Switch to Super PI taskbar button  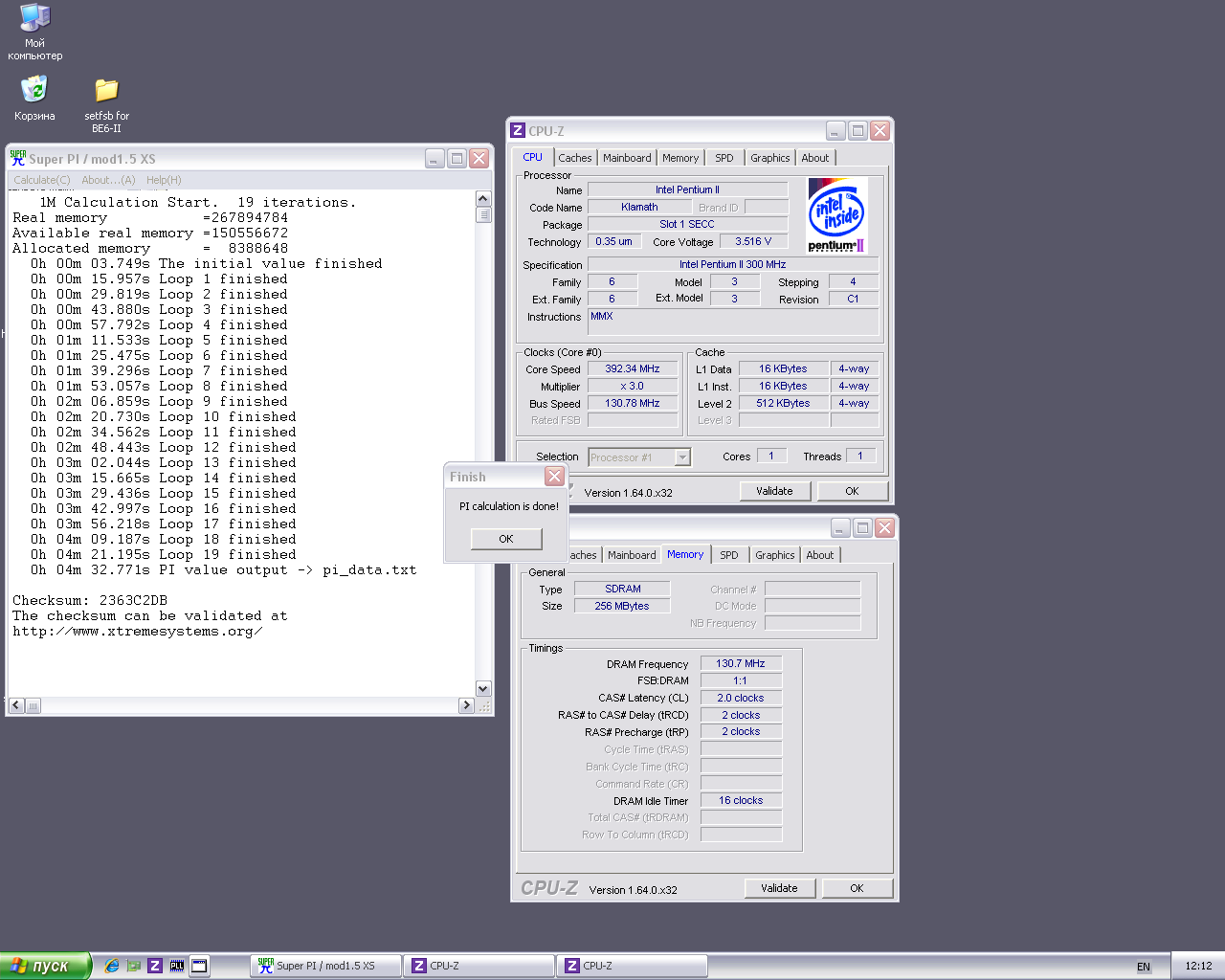(x=327, y=966)
